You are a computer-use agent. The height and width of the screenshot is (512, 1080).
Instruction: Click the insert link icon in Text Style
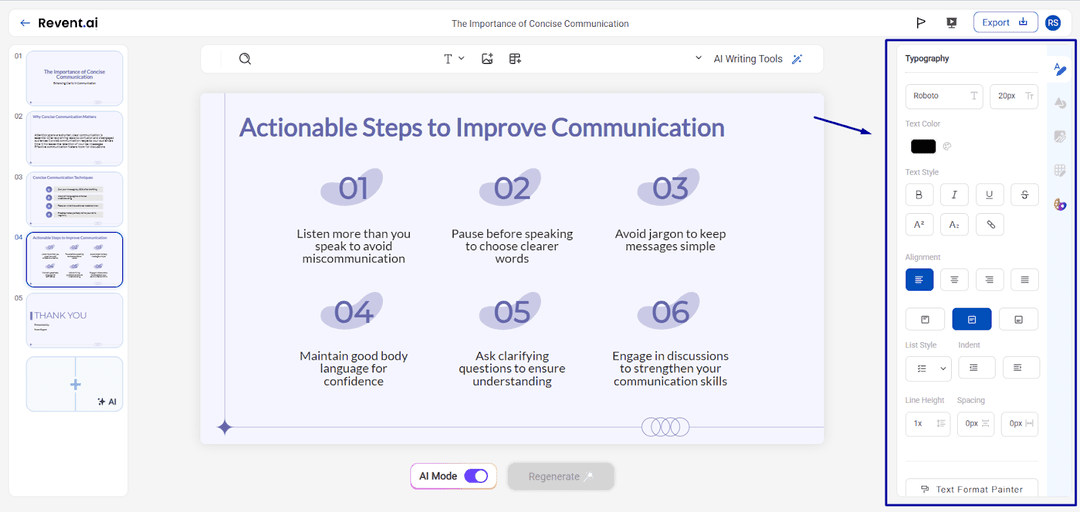pyautogui.click(x=989, y=225)
